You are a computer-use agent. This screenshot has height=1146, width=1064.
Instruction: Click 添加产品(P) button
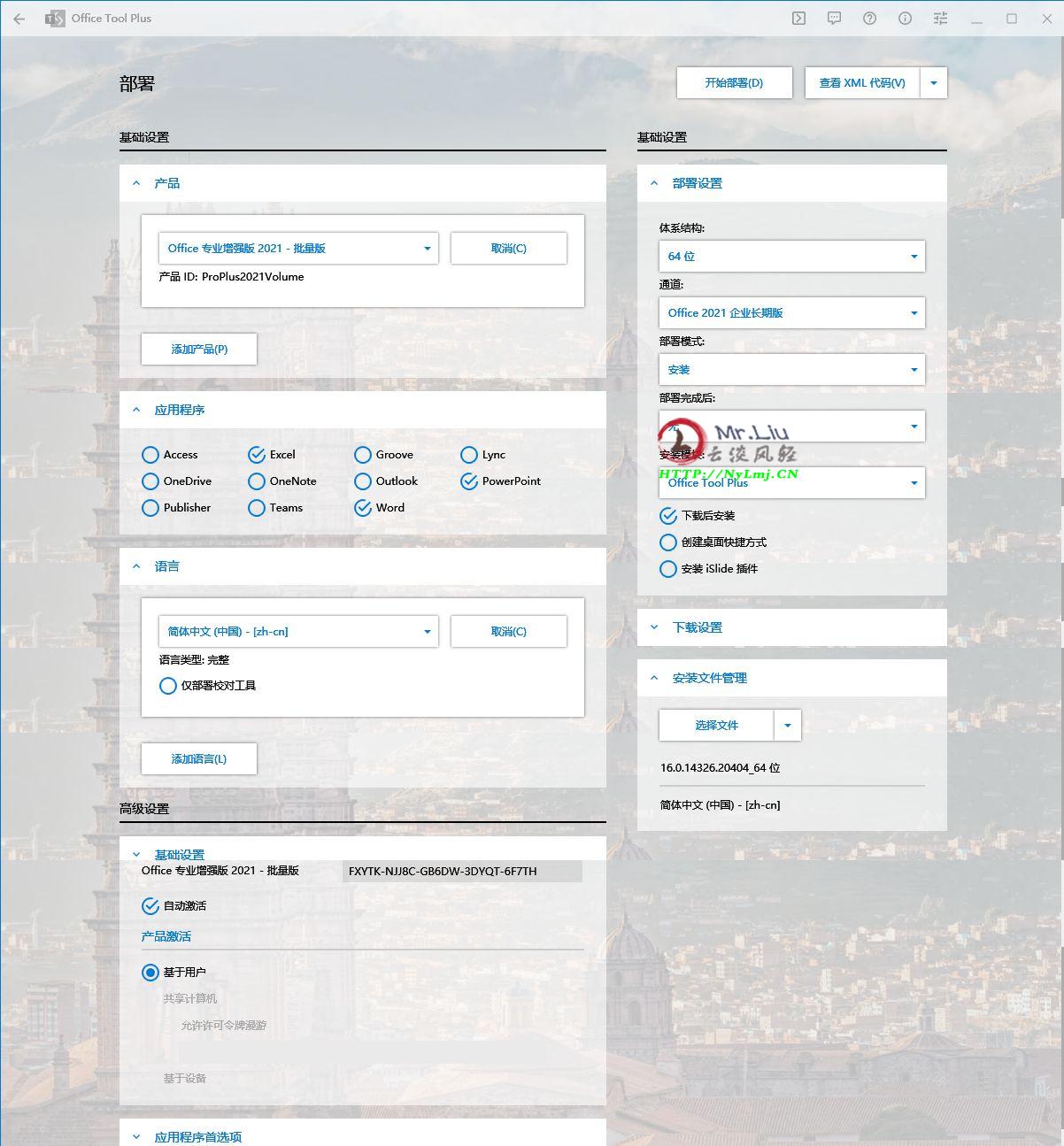point(199,350)
